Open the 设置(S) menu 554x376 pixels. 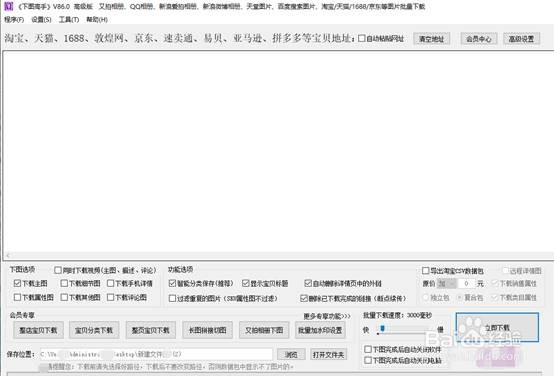[41, 19]
